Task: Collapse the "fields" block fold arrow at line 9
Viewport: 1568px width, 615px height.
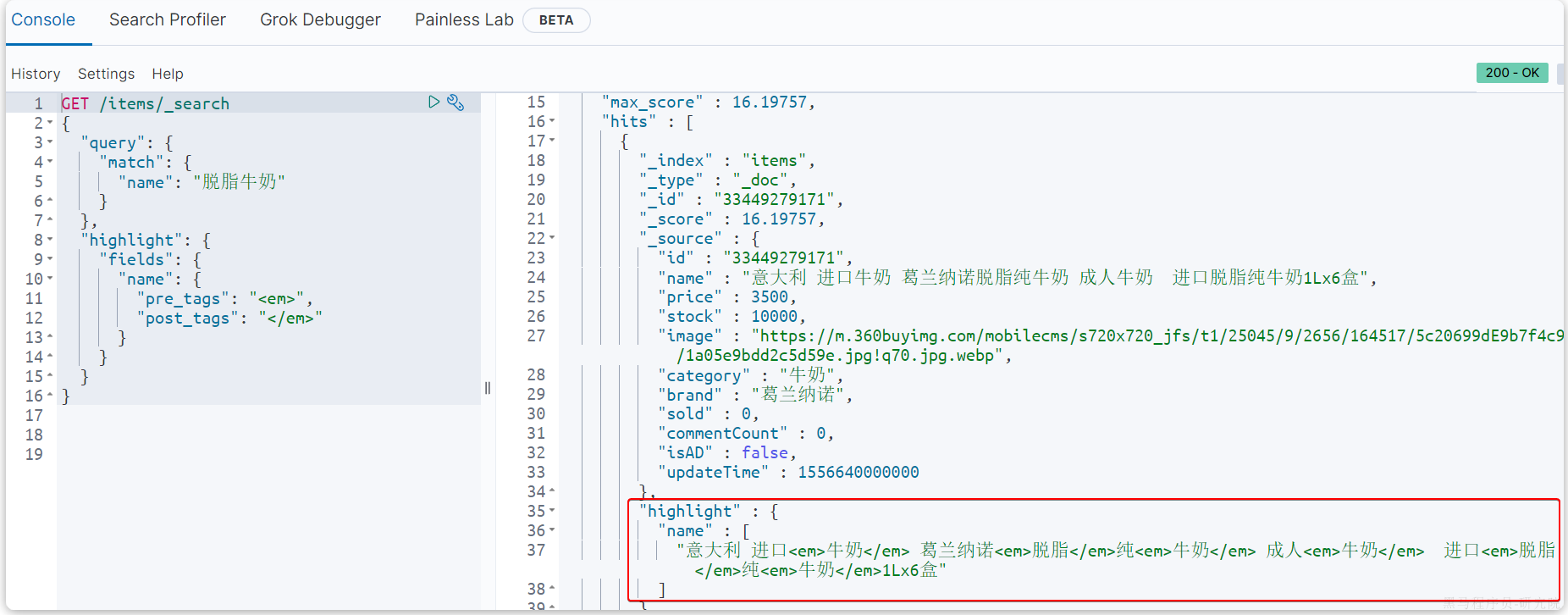Action: pos(50,259)
